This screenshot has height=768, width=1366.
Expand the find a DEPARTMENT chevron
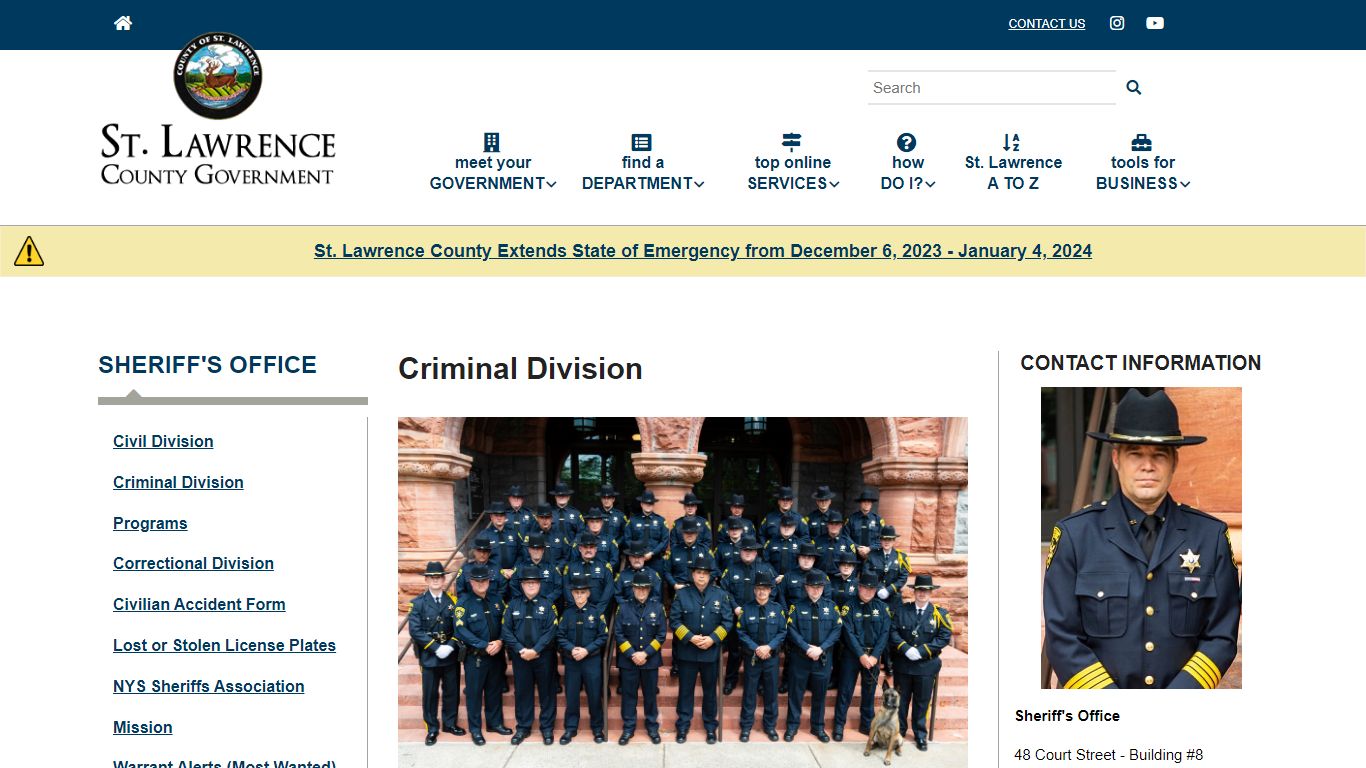pyautogui.click(x=699, y=184)
